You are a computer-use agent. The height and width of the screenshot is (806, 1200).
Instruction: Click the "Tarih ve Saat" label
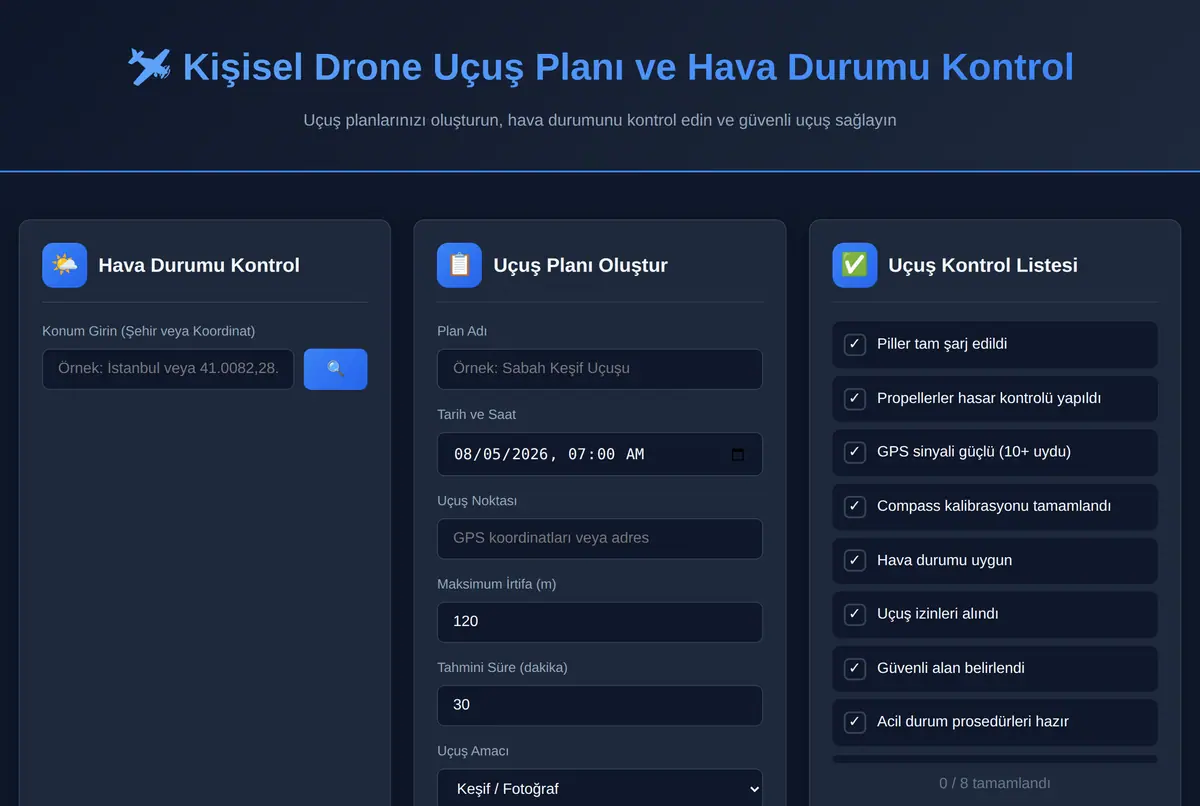pos(476,414)
